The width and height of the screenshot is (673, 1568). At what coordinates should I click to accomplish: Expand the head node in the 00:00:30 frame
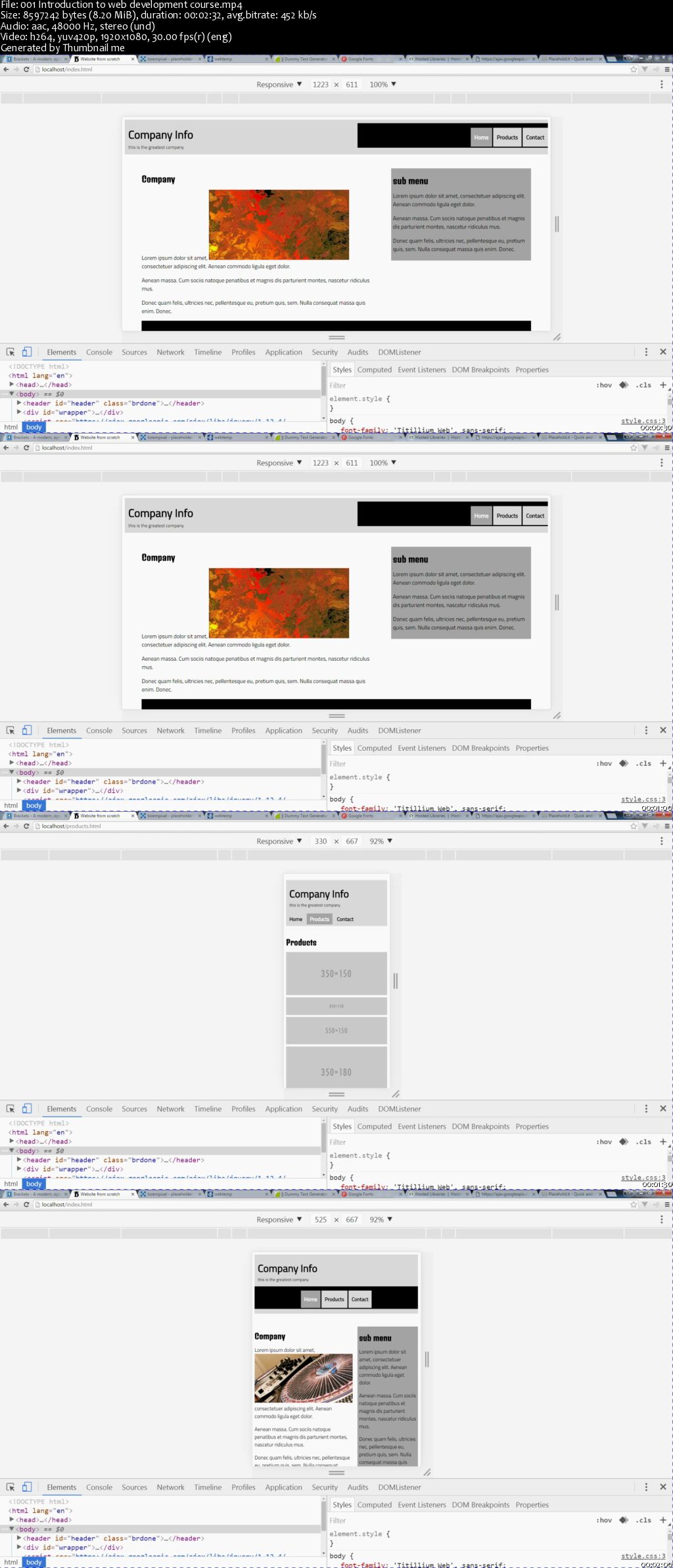[x=11, y=384]
